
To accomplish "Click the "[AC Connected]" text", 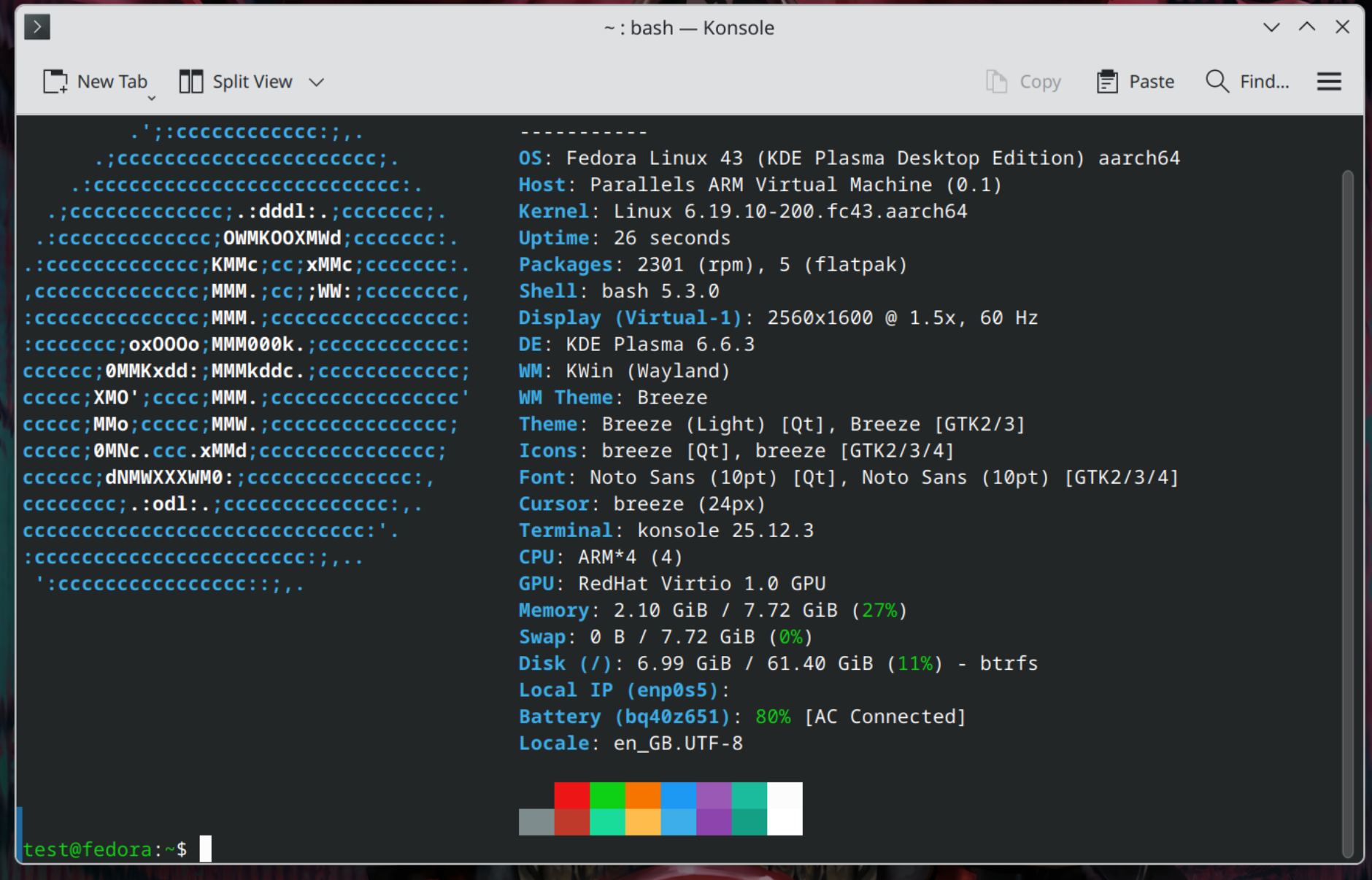I will (x=885, y=717).
